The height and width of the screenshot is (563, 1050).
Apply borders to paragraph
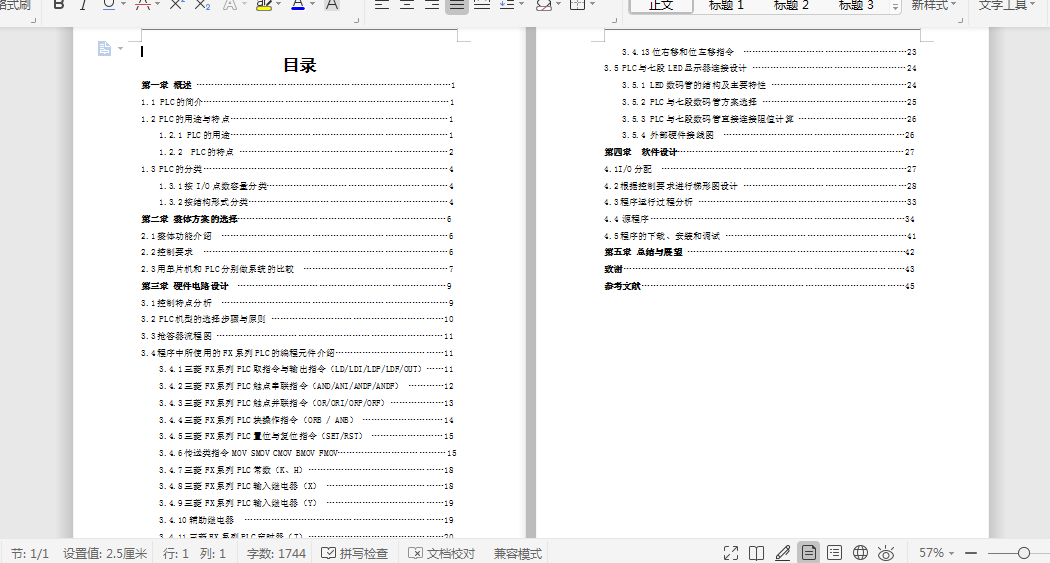pyautogui.click(x=577, y=5)
